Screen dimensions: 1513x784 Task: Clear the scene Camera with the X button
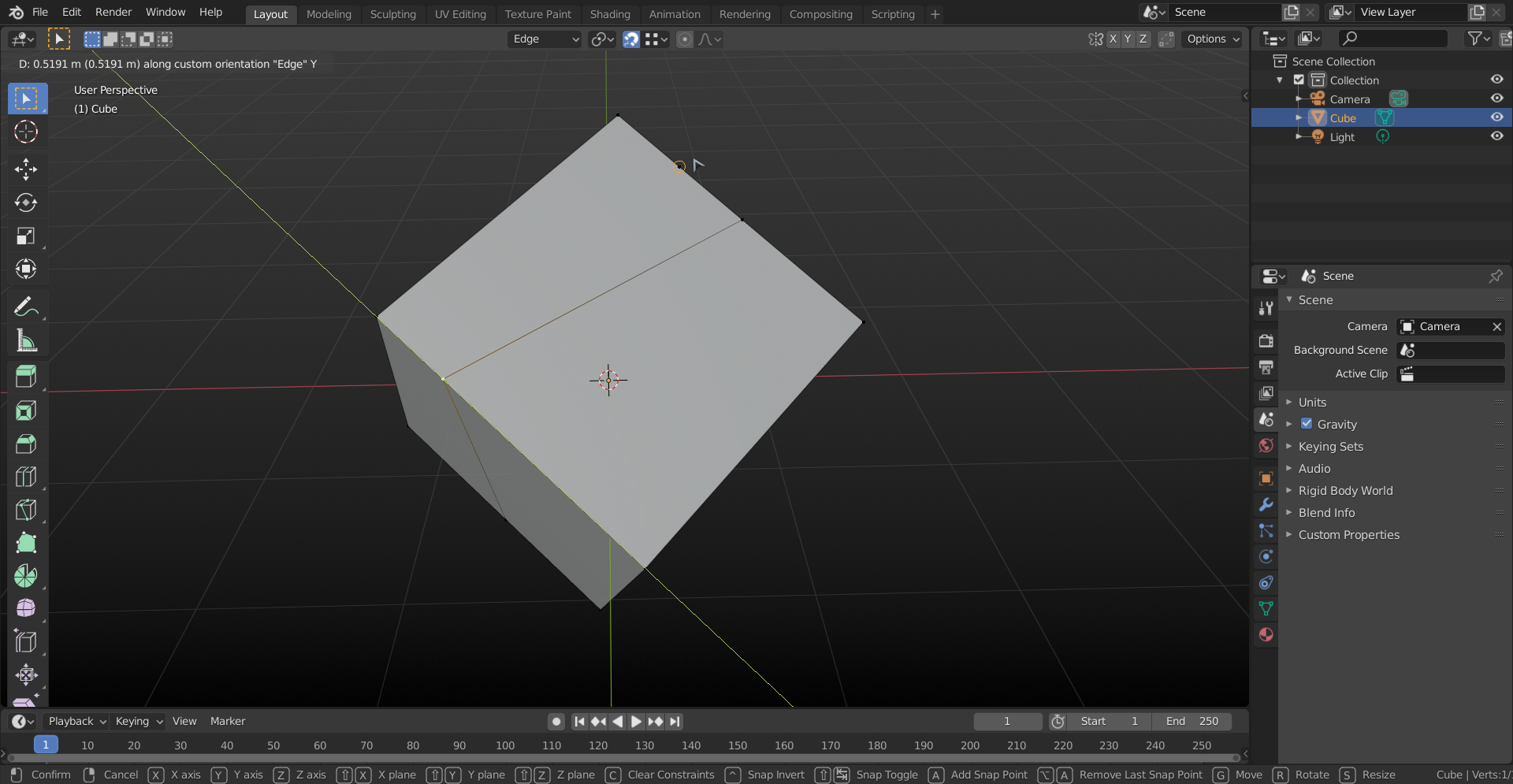point(1496,326)
